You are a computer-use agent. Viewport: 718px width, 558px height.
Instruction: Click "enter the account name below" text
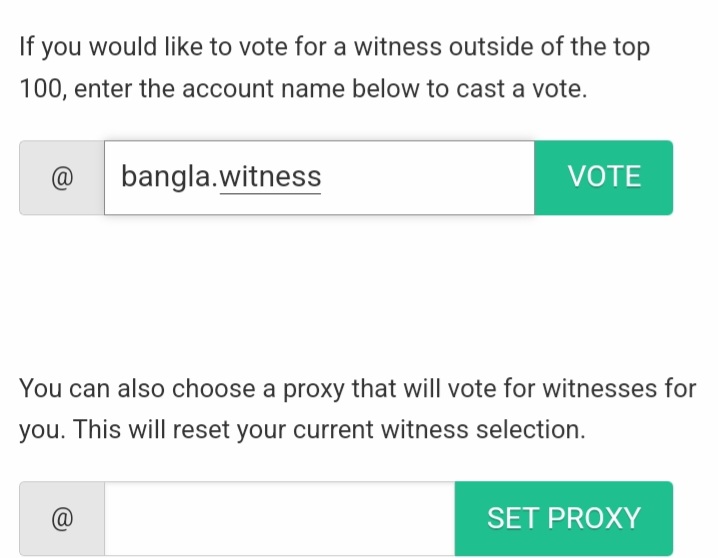[x=248, y=89]
